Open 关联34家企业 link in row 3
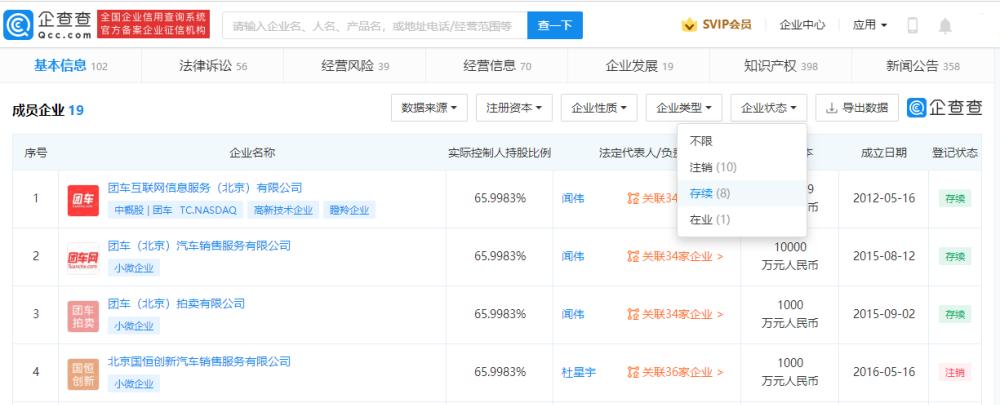The image size is (1000, 405). [682, 314]
